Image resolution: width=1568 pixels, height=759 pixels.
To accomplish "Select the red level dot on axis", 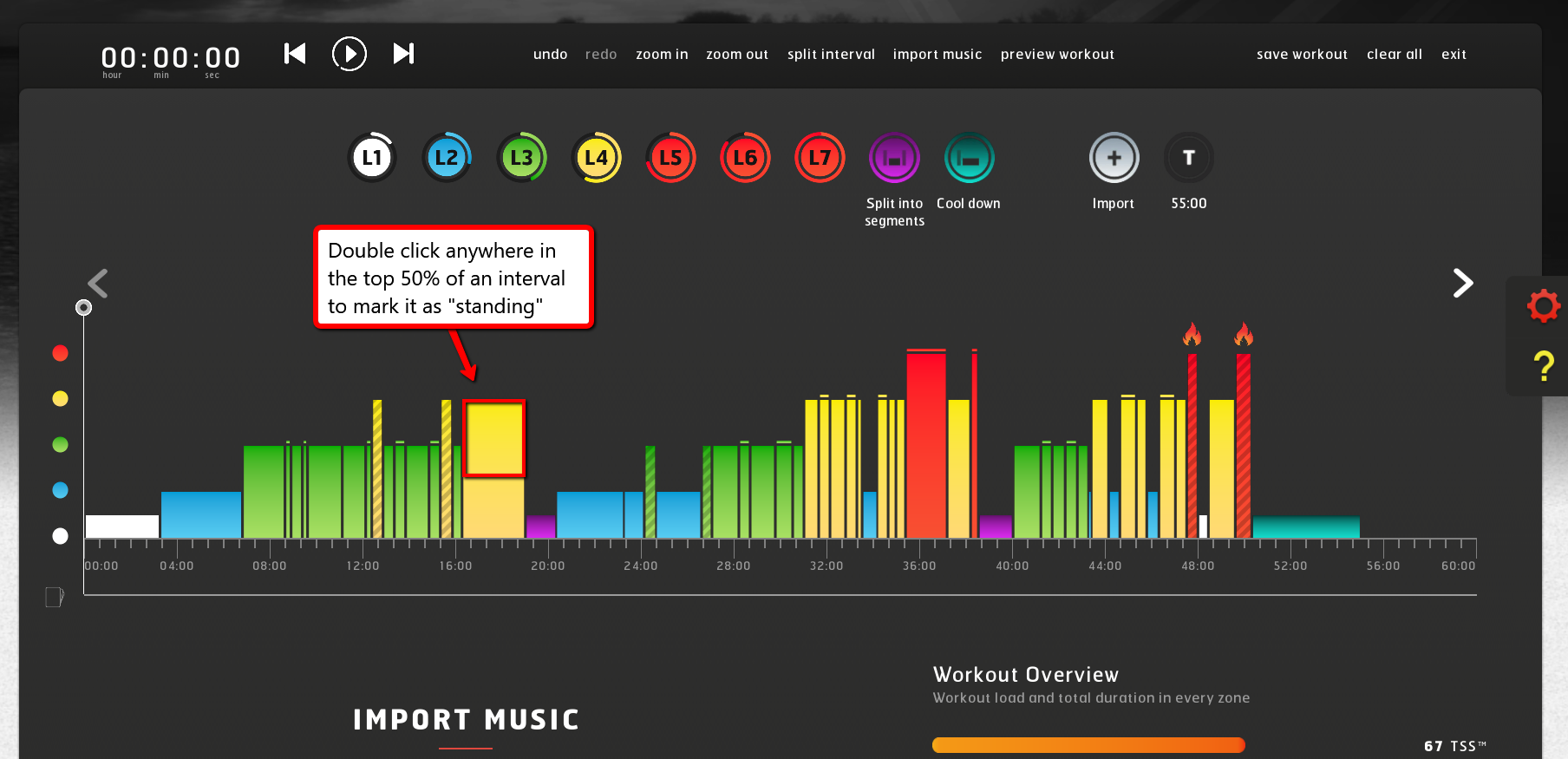I will tap(60, 353).
